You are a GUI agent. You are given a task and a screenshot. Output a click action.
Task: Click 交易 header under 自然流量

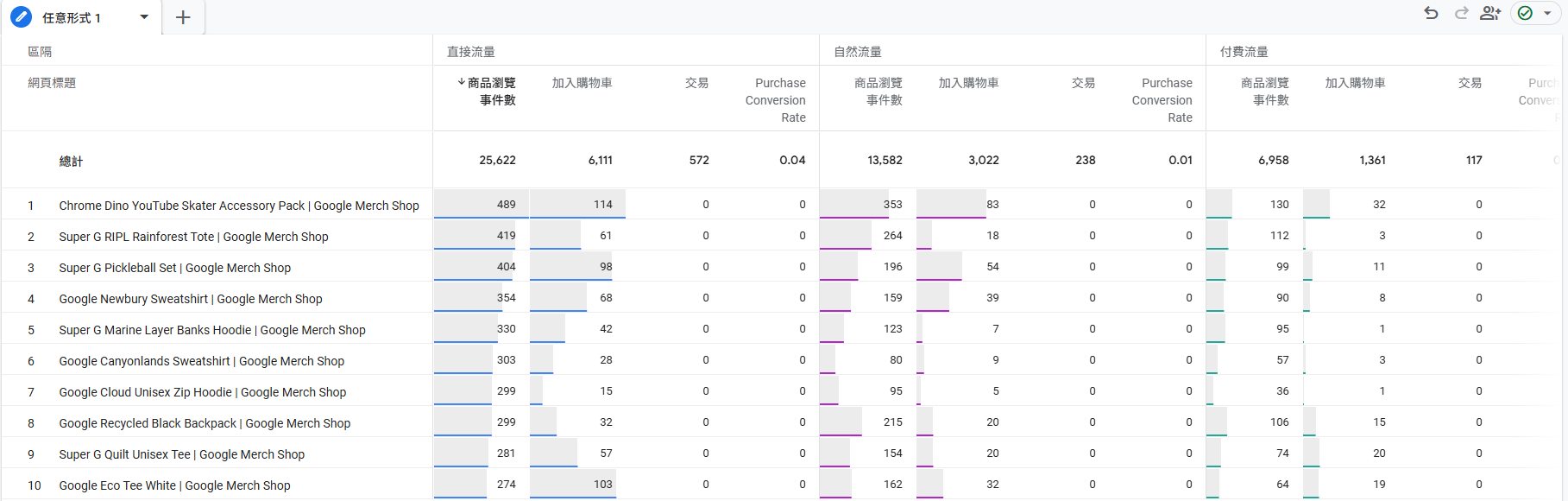1083,83
